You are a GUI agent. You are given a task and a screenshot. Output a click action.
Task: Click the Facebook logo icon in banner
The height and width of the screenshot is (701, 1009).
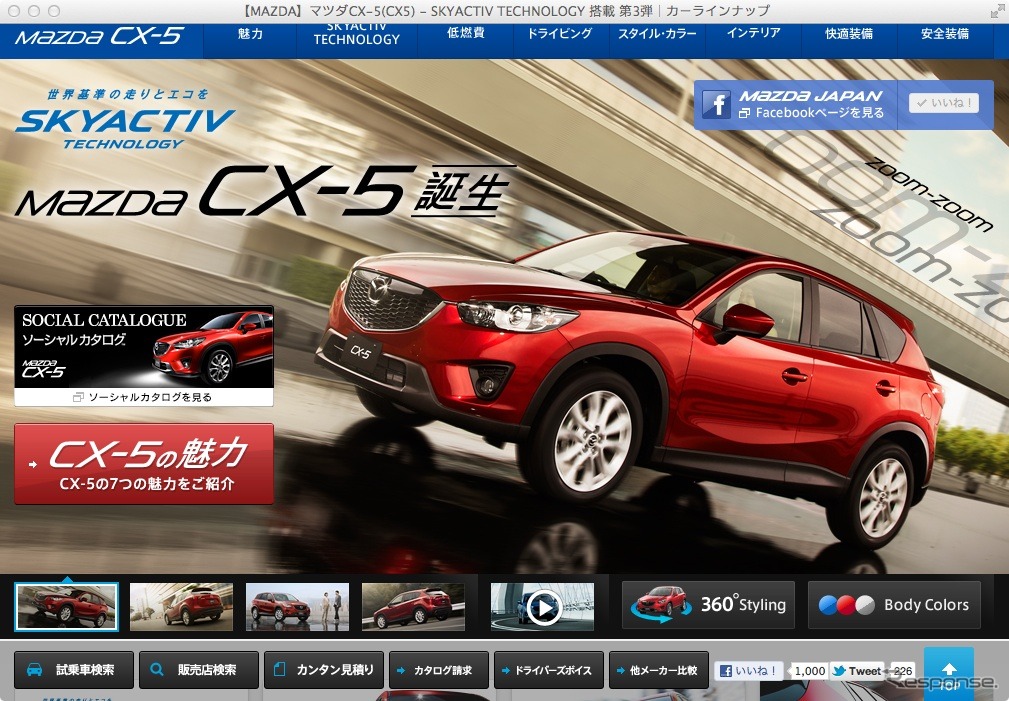pyautogui.click(x=716, y=104)
